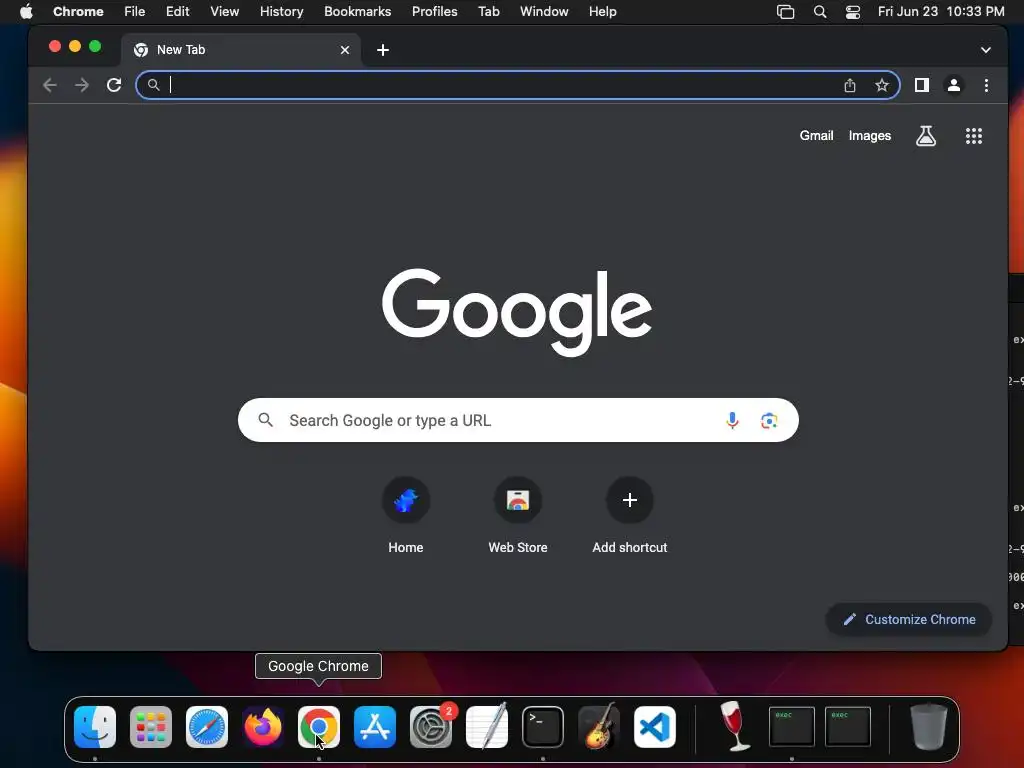Image resolution: width=1024 pixels, height=768 pixels.
Task: Select the New Tab tab
Action: point(240,50)
